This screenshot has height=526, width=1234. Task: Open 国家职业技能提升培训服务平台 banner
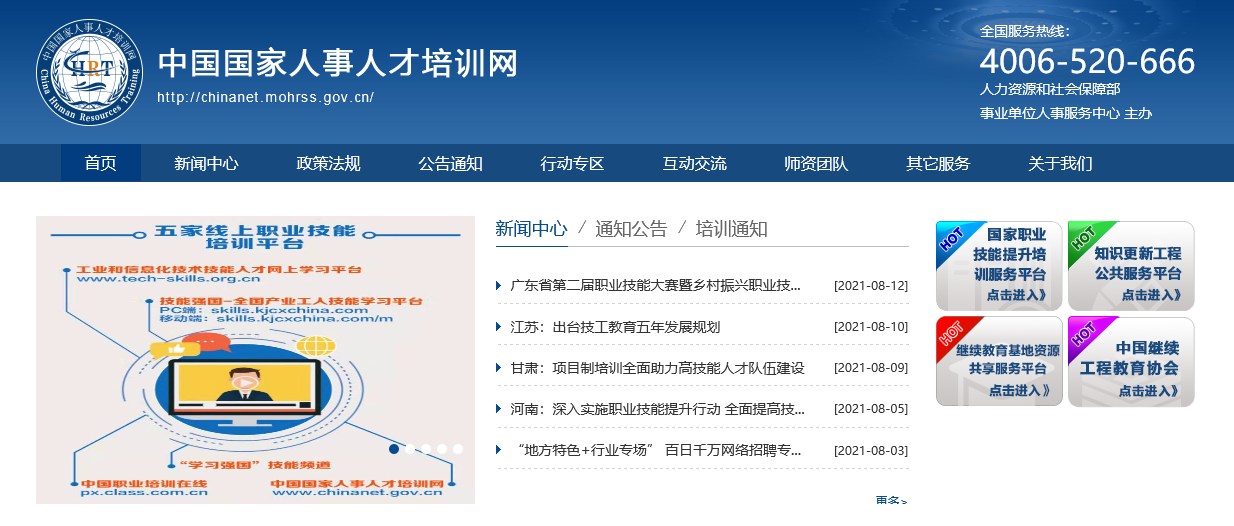click(999, 266)
